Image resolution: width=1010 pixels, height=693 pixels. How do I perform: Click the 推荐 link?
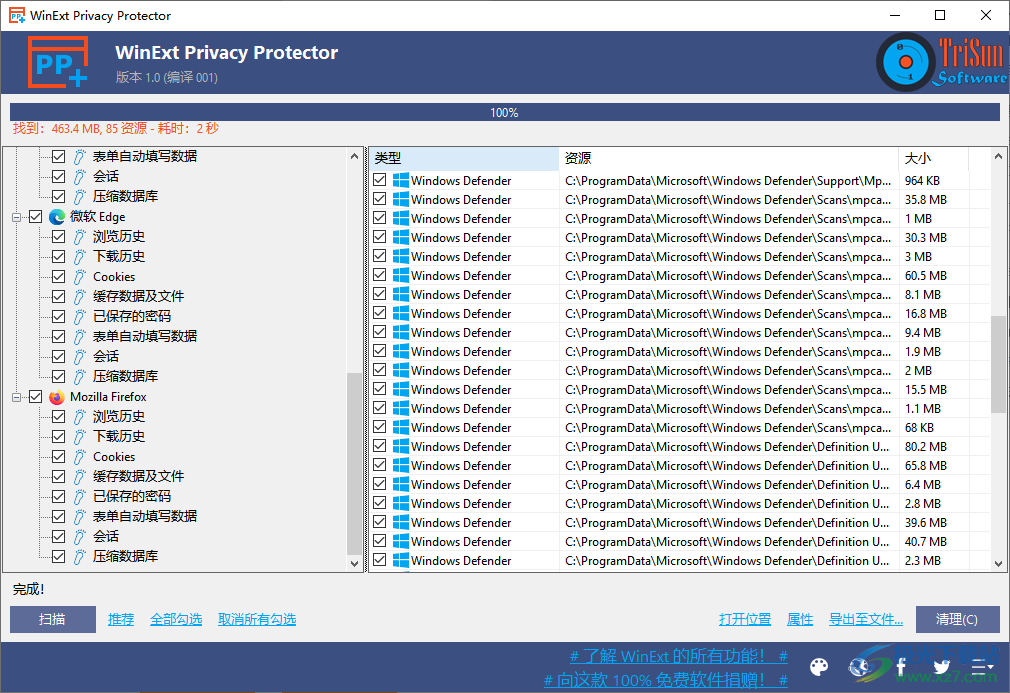pyautogui.click(x=121, y=620)
